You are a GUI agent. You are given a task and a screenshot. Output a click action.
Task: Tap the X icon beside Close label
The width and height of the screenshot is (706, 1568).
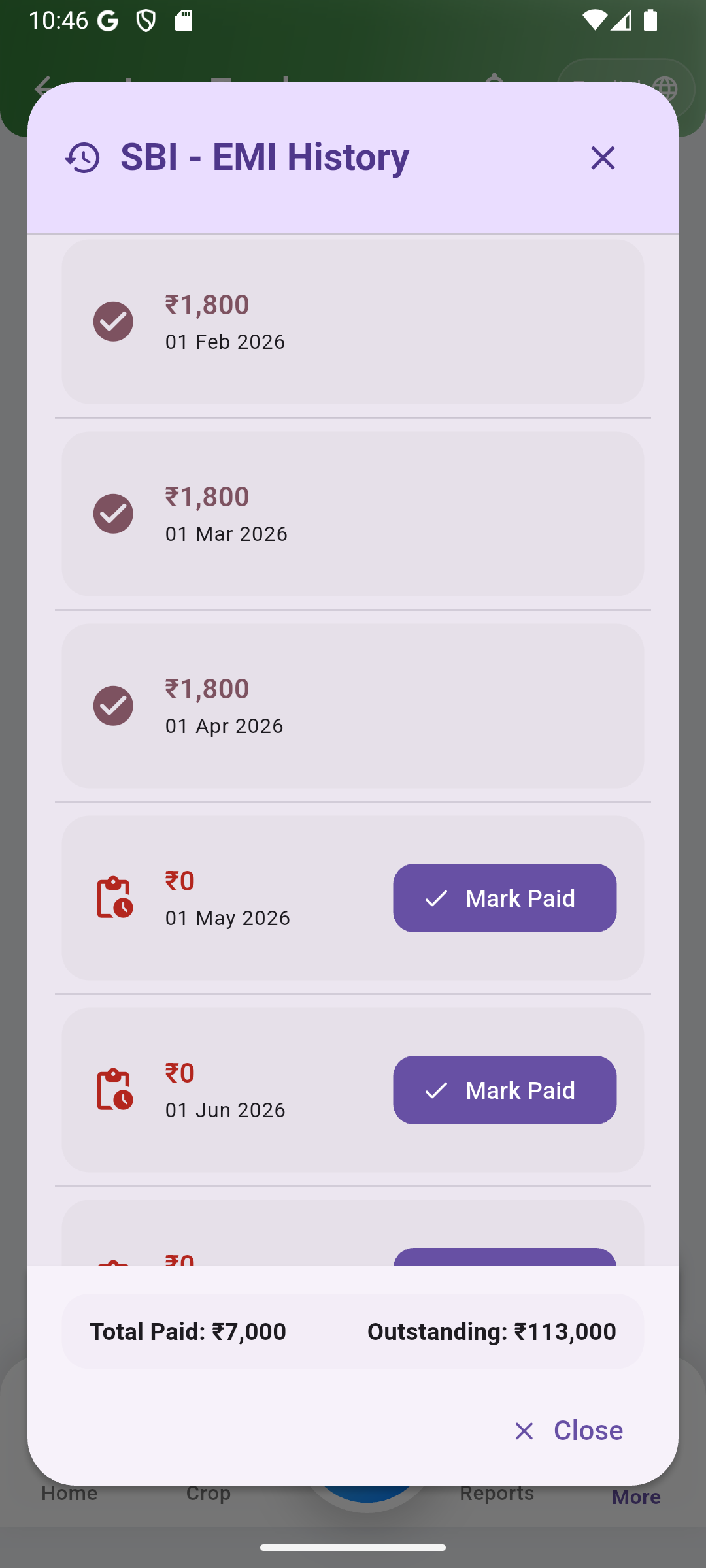(524, 1431)
